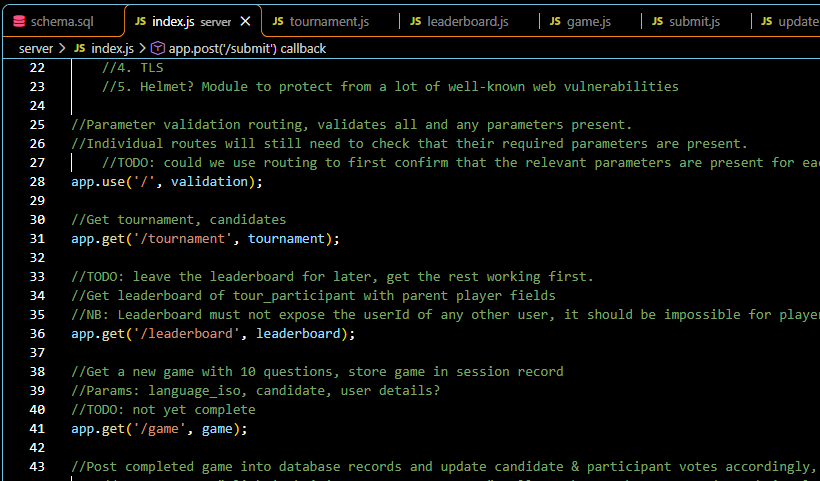Click the cube symbol icon in breadcrumb
This screenshot has width=820, height=481.
[x=158, y=49]
